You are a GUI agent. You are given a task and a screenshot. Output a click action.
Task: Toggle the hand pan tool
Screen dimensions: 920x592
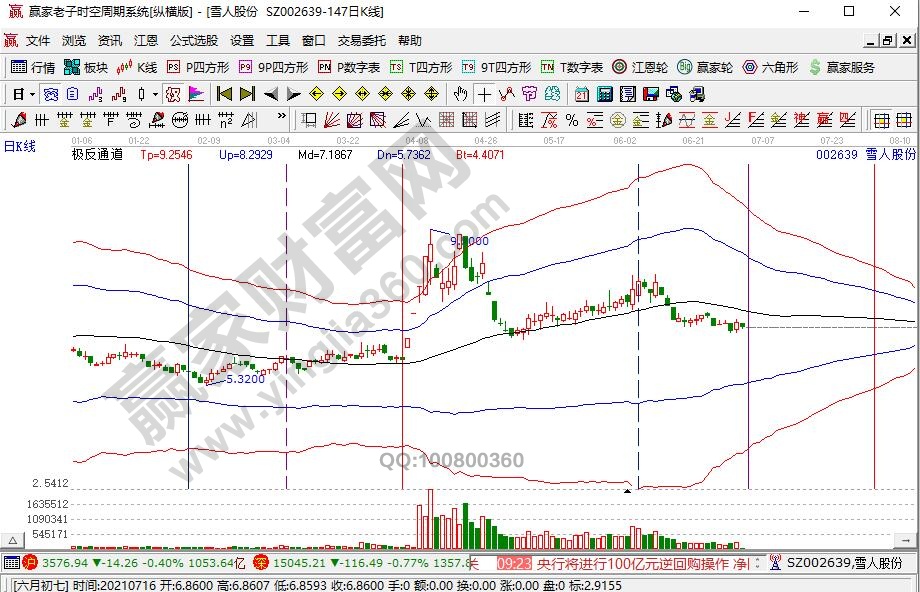pos(460,94)
